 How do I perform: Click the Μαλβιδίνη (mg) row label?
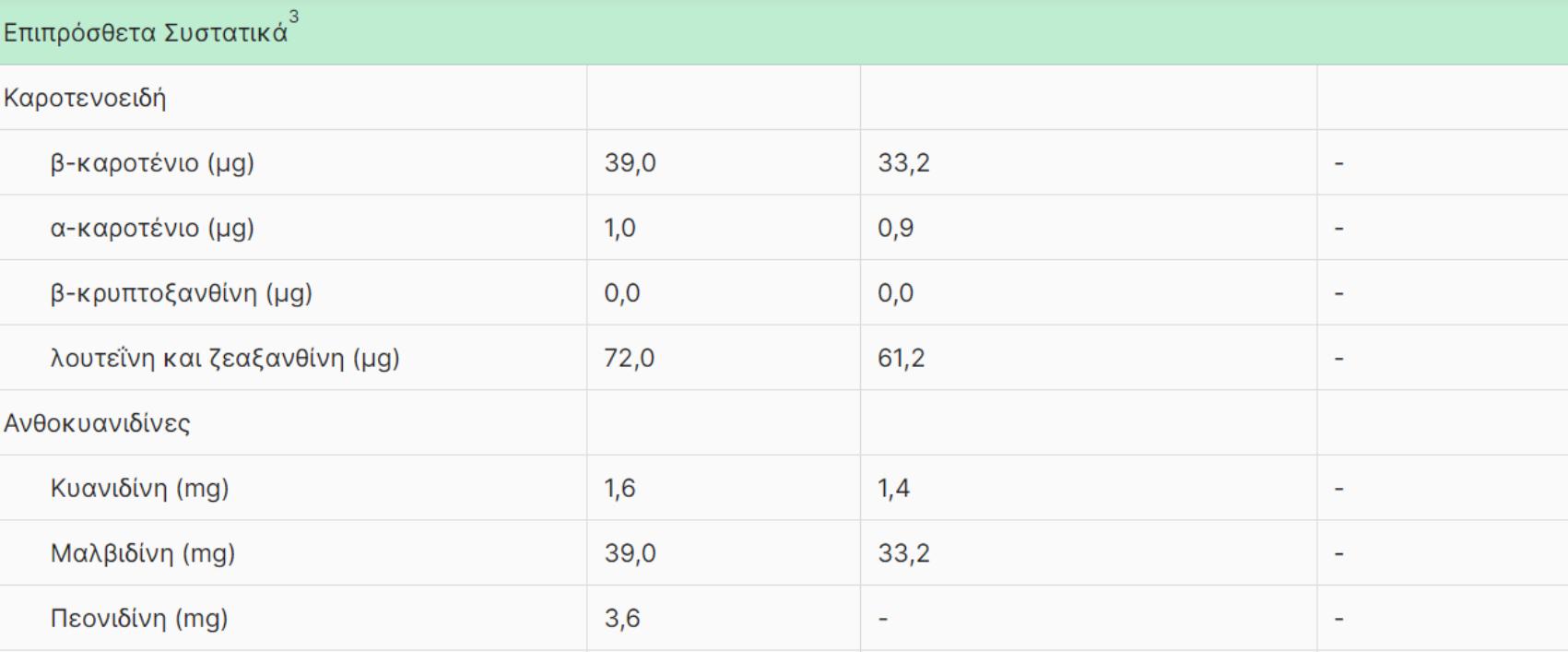[142, 553]
